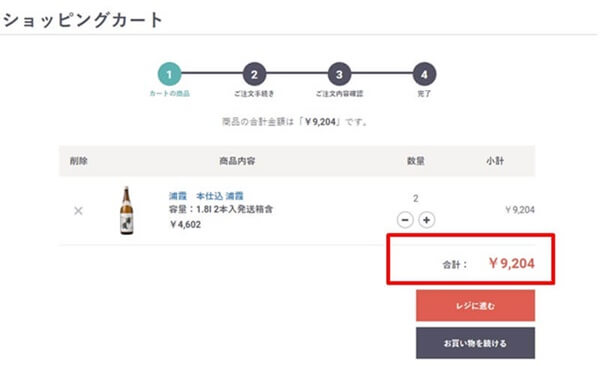Viewport: 600px width, 366px height.
Task: Click the 小計 column header
Action: point(495,161)
